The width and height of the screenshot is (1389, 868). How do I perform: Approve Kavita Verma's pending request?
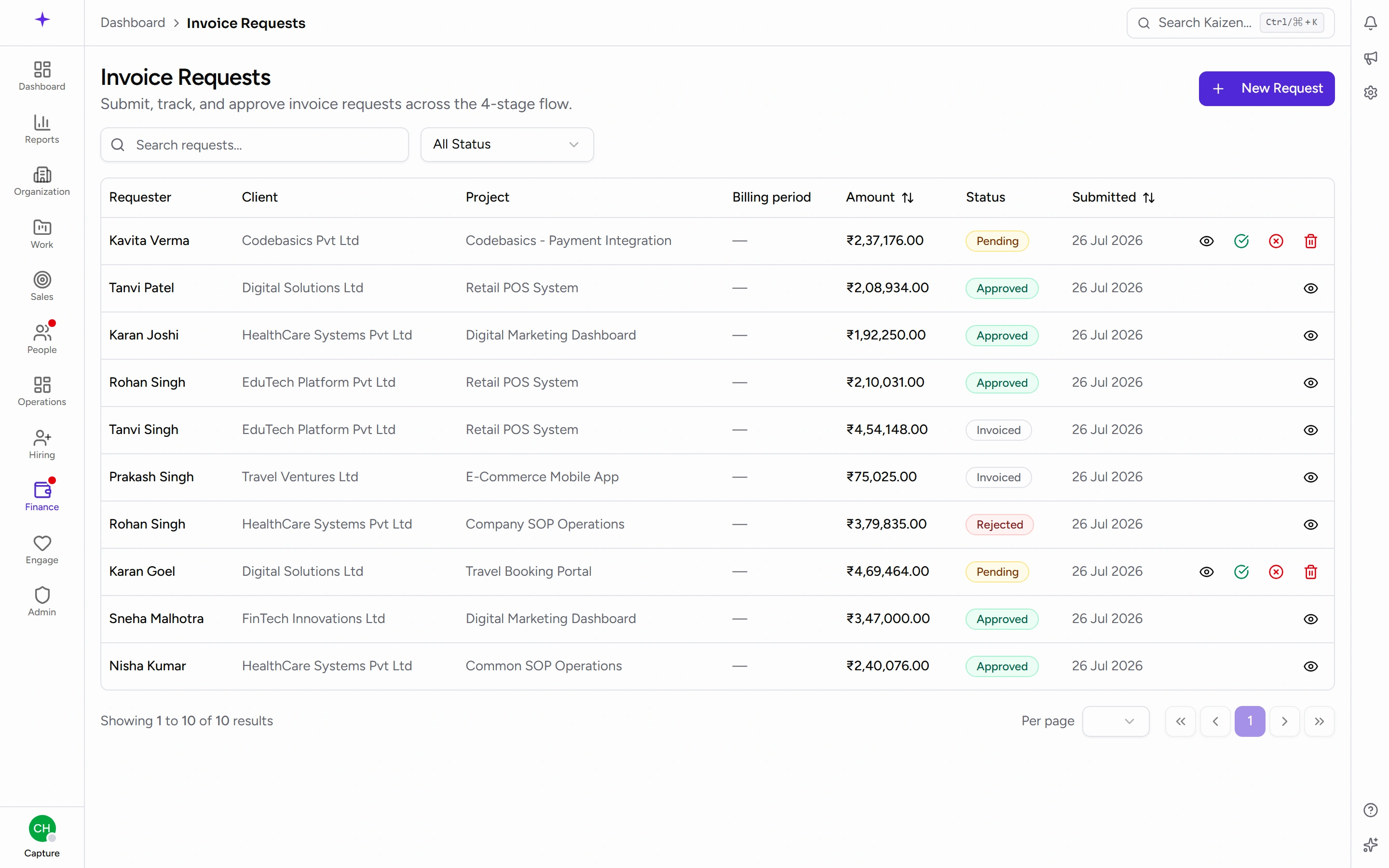coord(1241,241)
